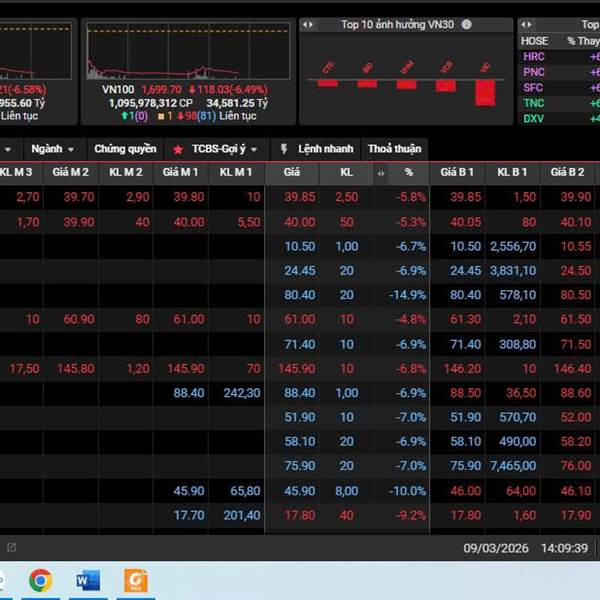Click the KL M 2 column header
The height and width of the screenshot is (600, 600).
tap(126, 172)
